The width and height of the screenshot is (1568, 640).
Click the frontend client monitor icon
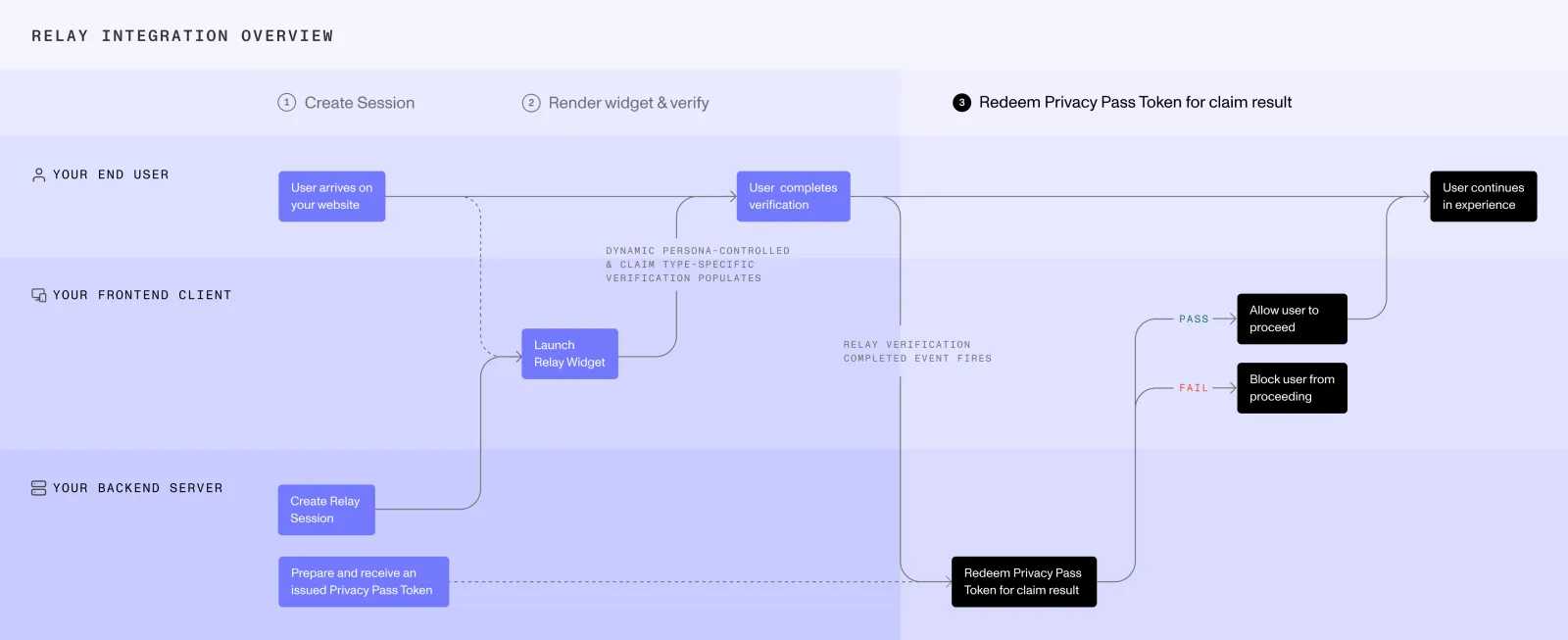[39, 295]
